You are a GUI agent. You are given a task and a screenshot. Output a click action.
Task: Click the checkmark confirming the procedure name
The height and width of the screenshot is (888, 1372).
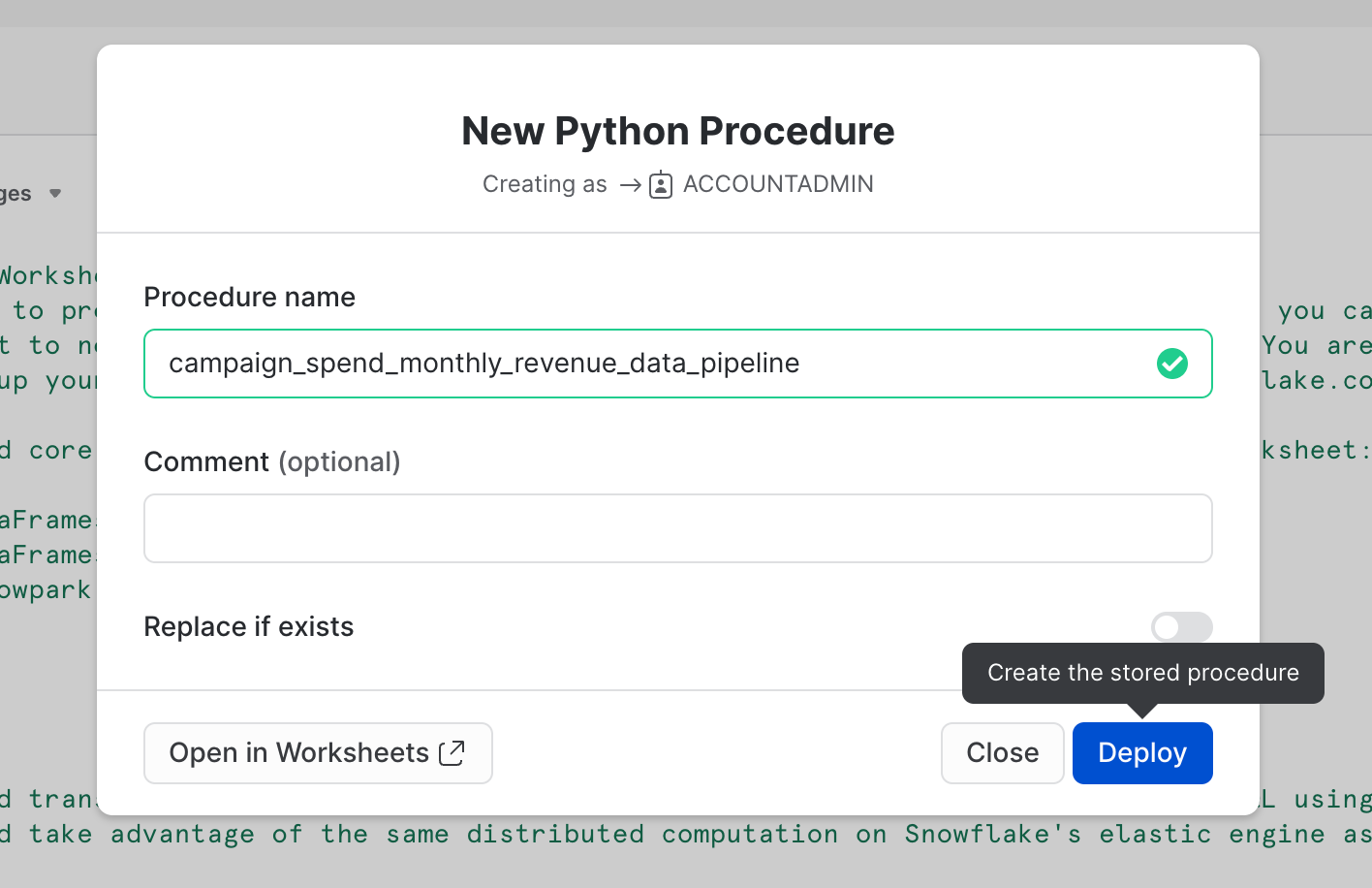[1172, 363]
